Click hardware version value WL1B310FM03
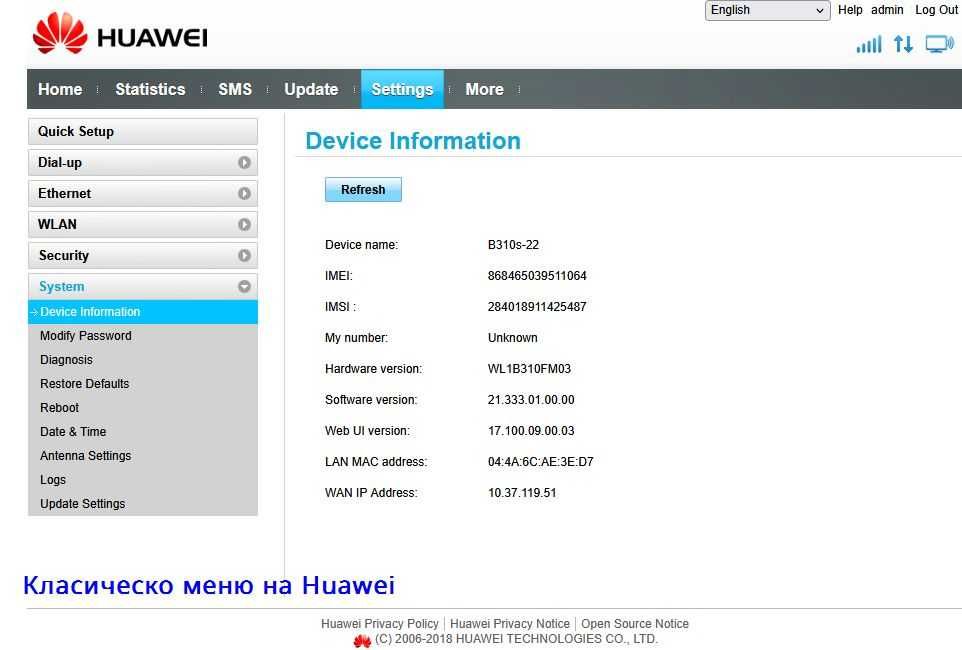This screenshot has width=962, height=650. point(529,368)
